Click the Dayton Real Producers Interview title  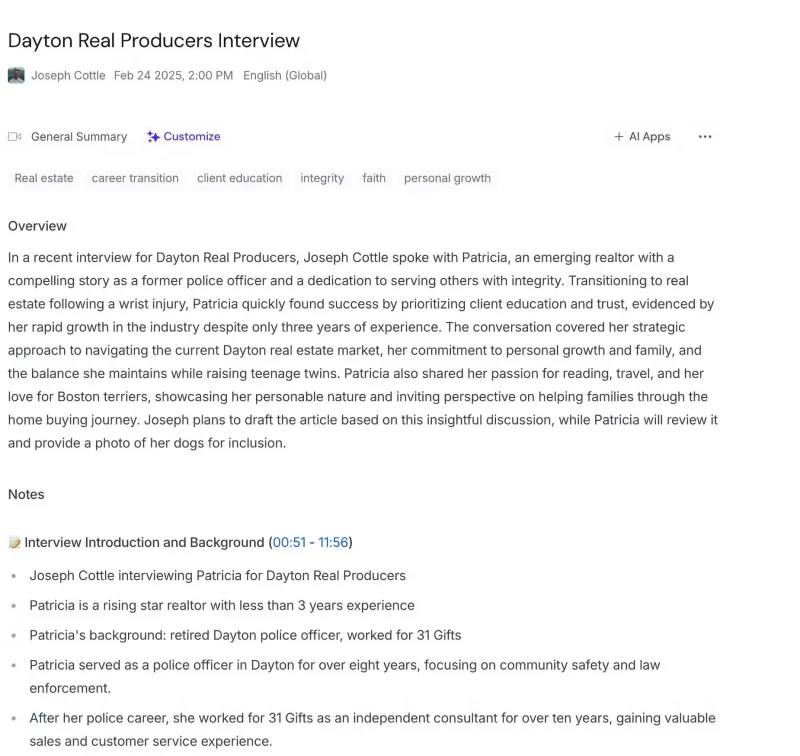154,41
